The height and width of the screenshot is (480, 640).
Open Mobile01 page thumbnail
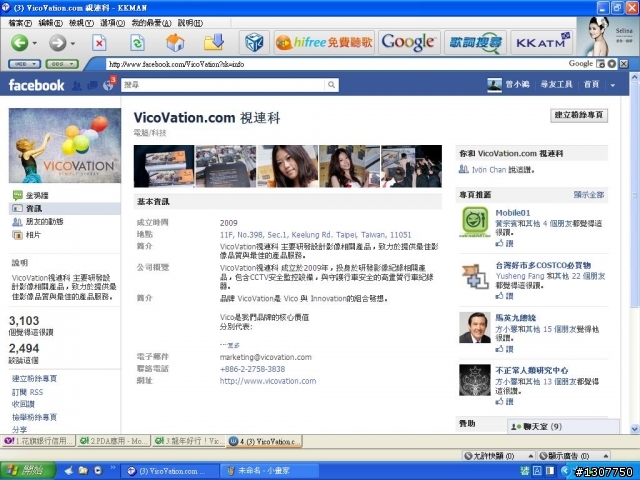coord(475,221)
